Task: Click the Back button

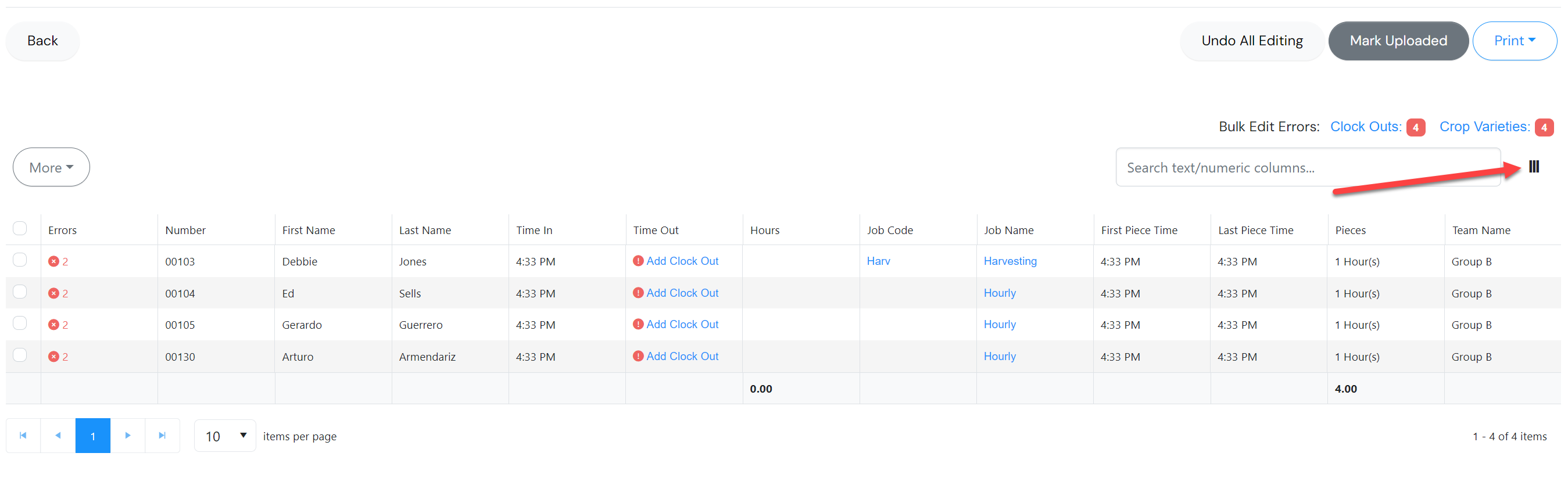Action: (x=42, y=41)
